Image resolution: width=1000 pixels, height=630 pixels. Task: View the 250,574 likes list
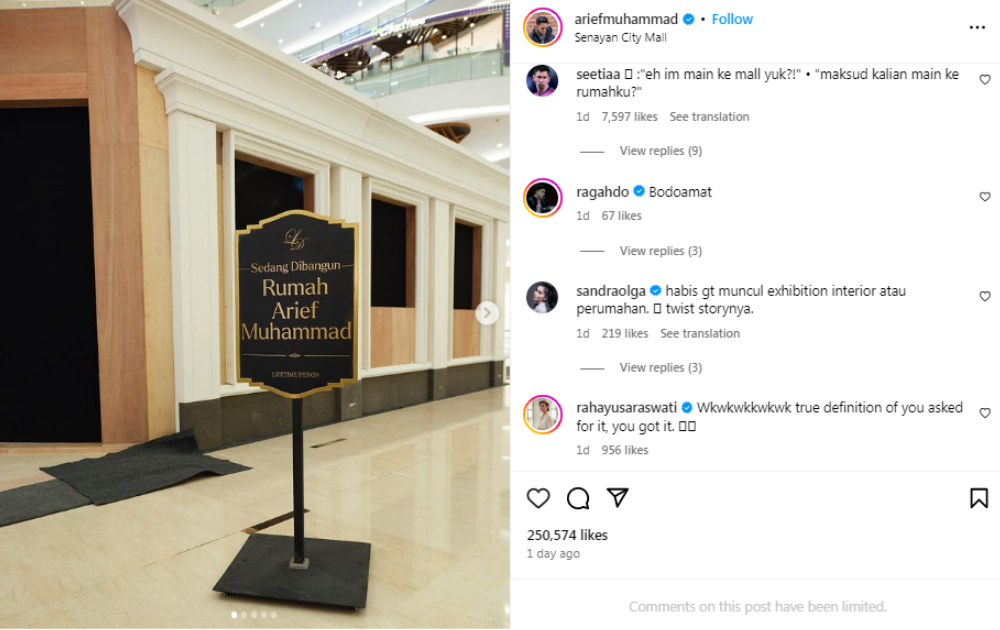[x=567, y=535]
